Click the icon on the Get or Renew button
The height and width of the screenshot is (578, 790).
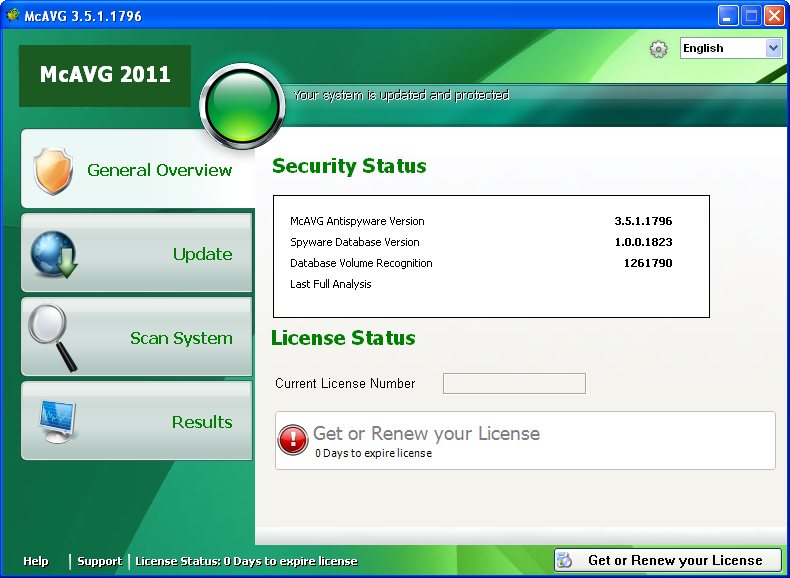tap(566, 560)
